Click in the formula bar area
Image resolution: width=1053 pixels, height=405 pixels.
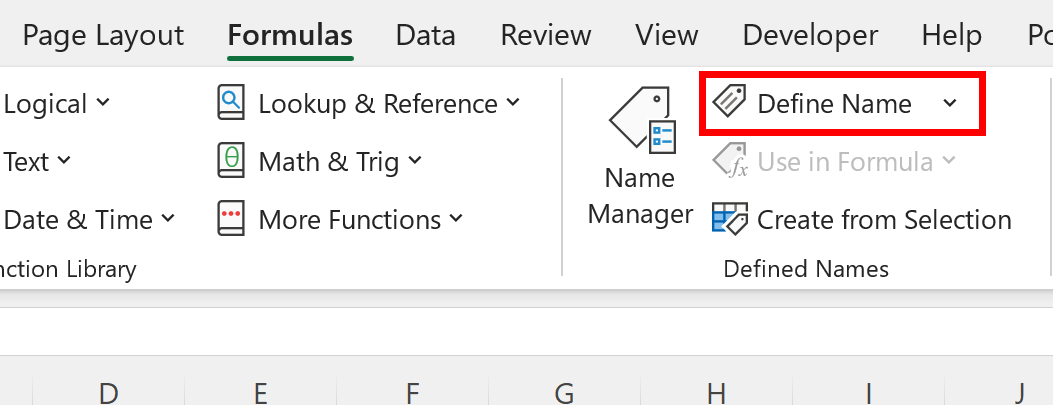tap(526, 332)
